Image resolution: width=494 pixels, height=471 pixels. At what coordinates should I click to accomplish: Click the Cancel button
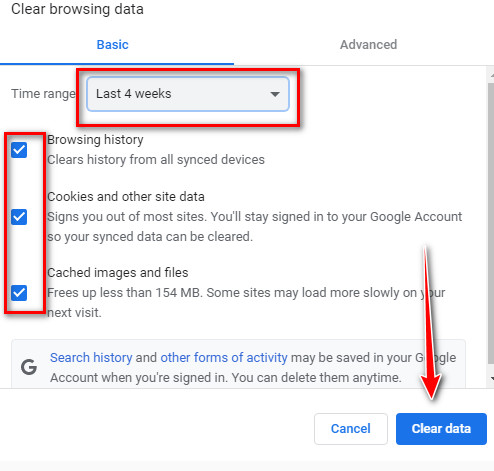tap(351, 429)
